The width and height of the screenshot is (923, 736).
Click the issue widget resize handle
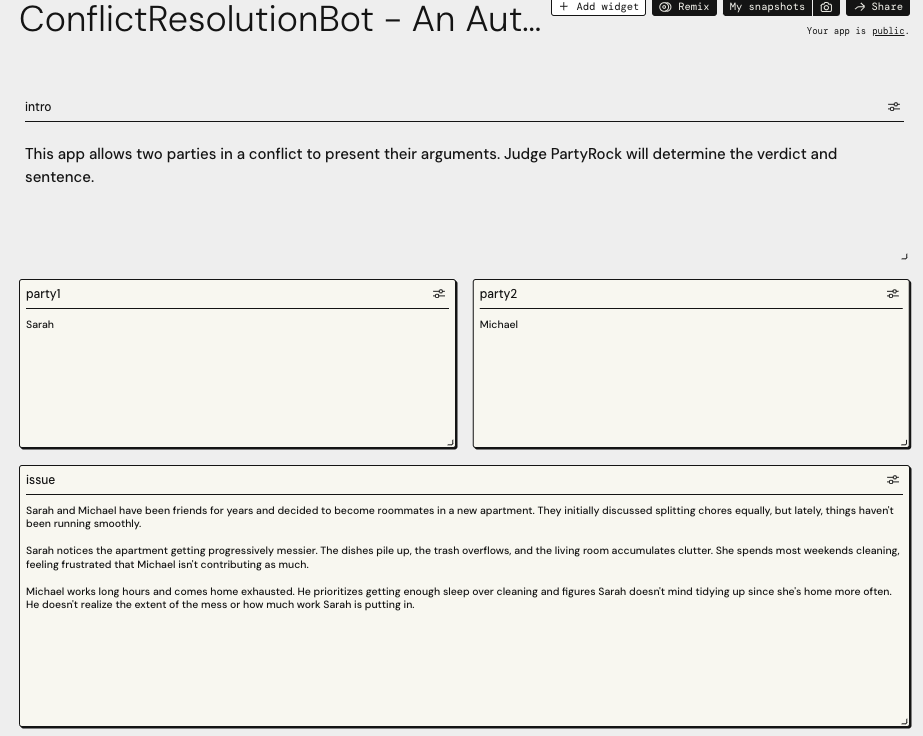pyautogui.click(x=905, y=721)
